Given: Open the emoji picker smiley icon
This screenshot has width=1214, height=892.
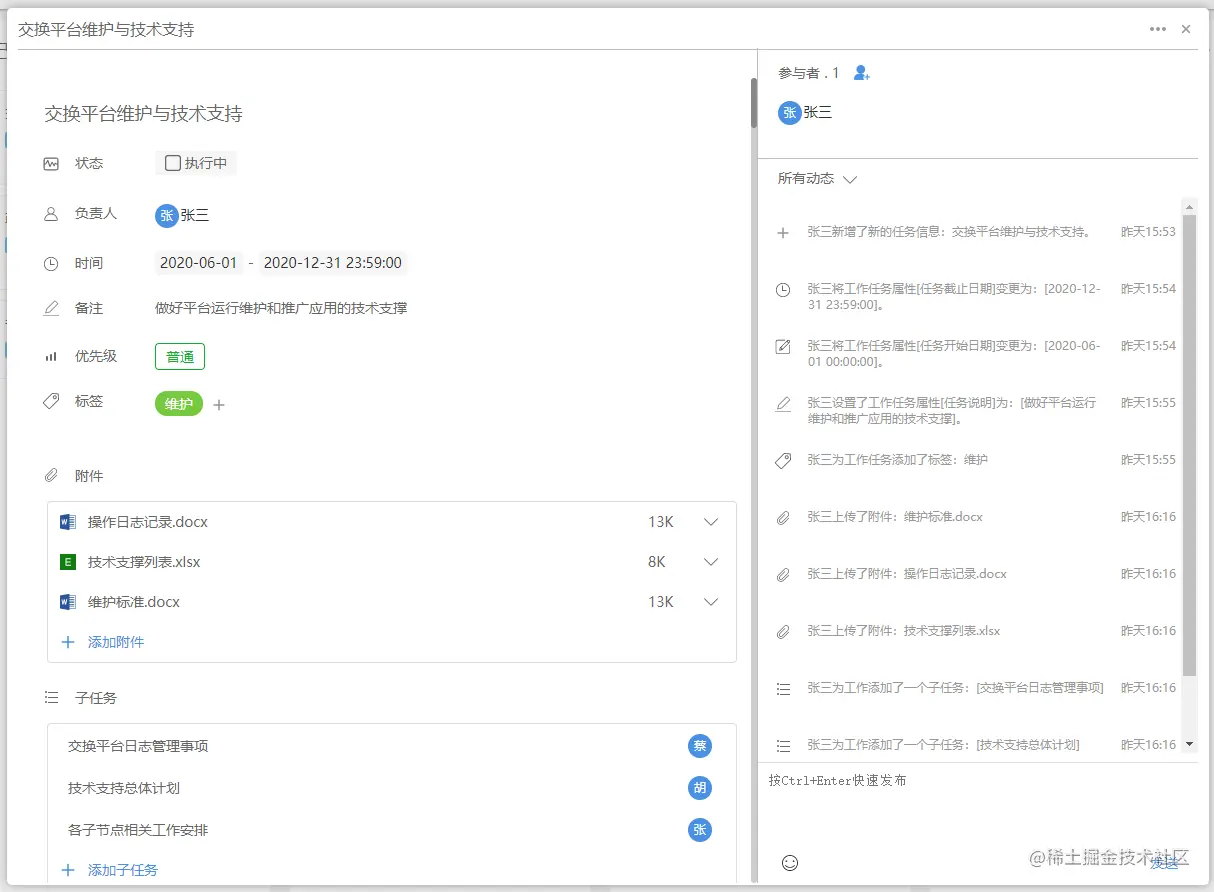Looking at the screenshot, I should tap(790, 862).
